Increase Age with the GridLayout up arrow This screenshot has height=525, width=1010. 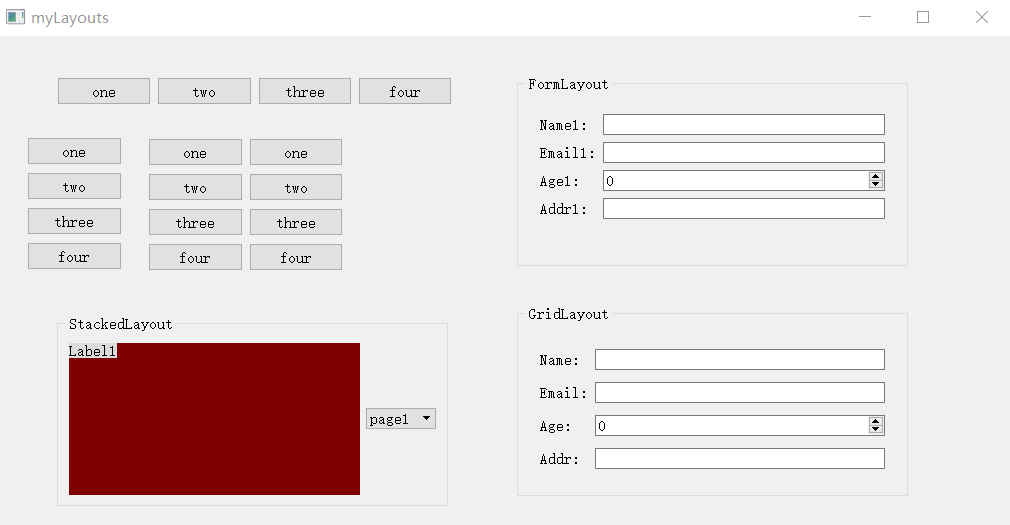[875, 421]
